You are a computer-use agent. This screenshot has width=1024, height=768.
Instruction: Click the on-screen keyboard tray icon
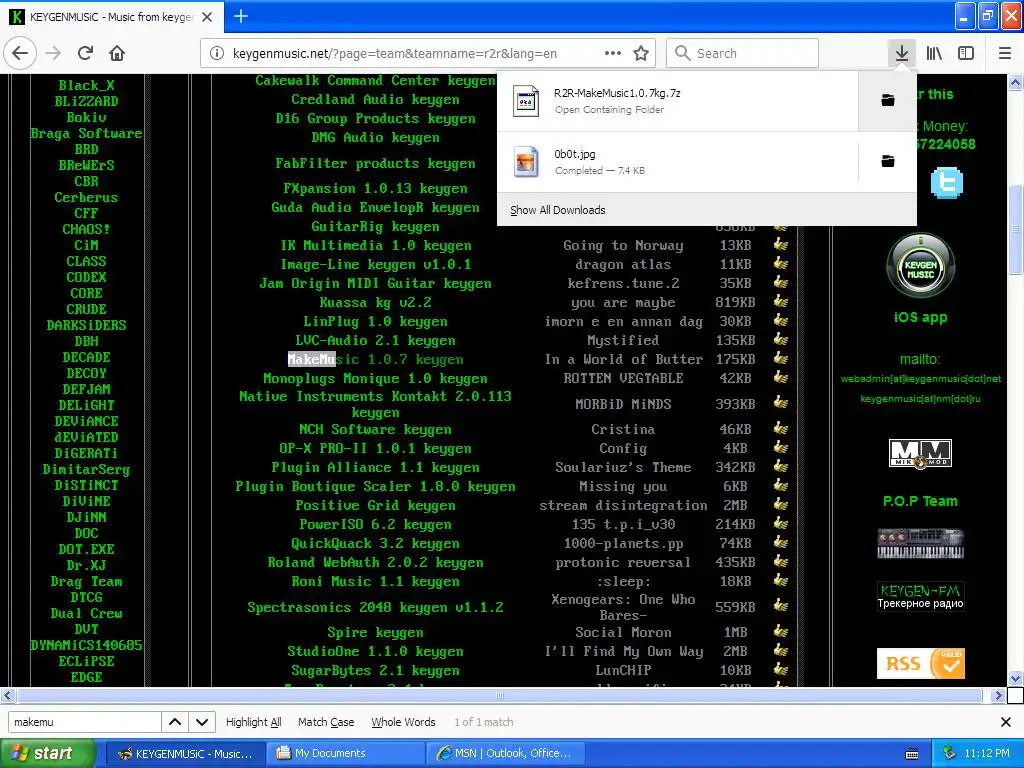pos(912,754)
